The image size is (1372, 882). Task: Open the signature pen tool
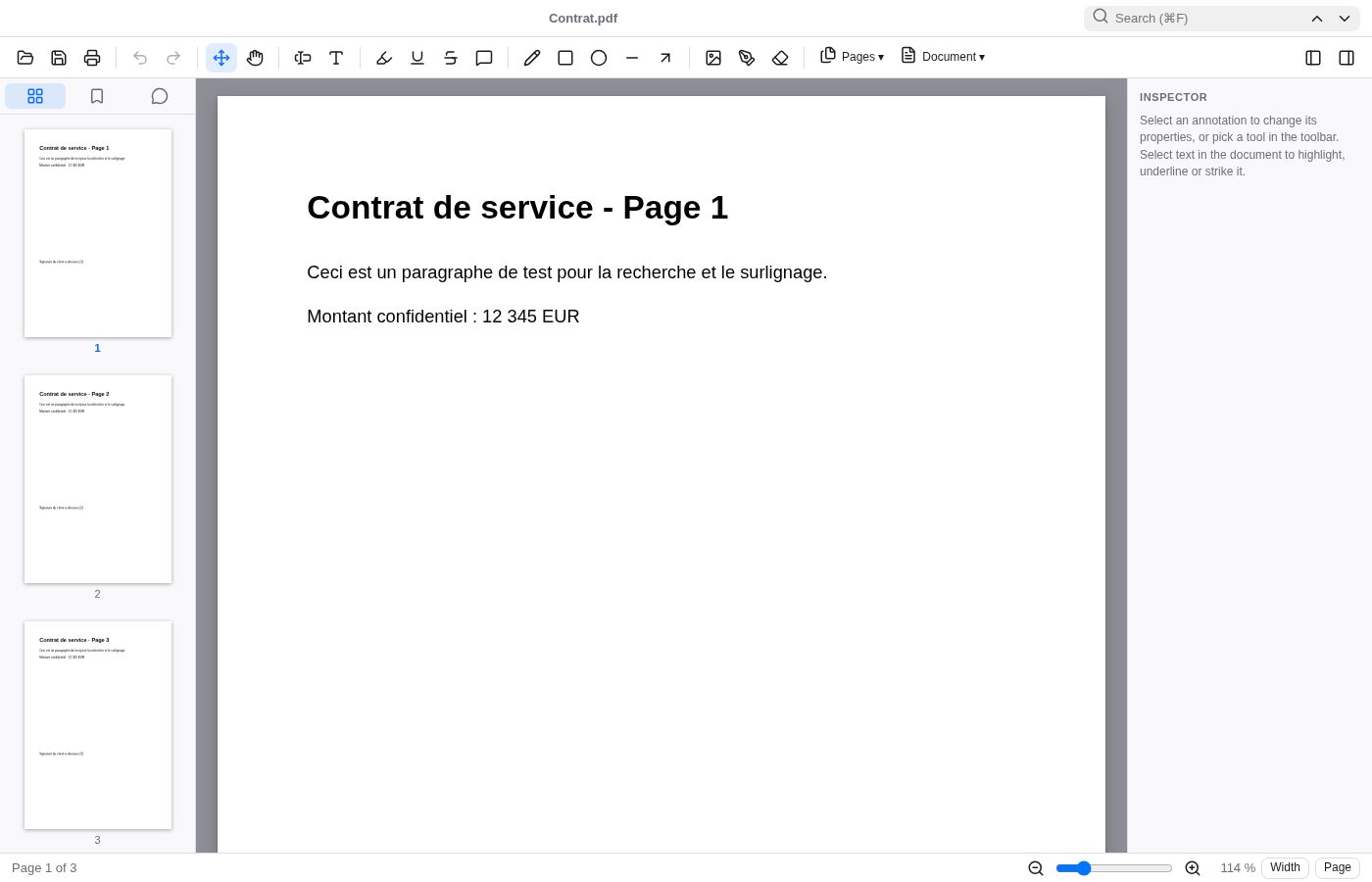747,58
